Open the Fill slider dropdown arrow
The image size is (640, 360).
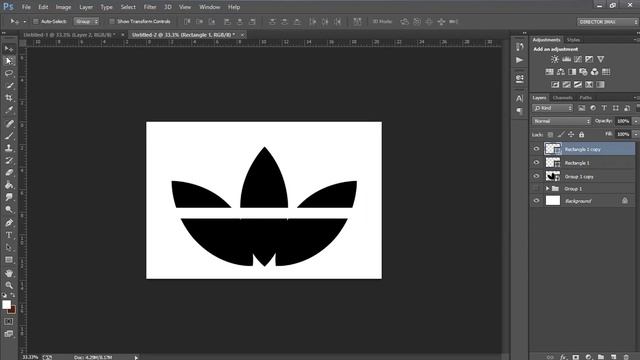click(636, 134)
